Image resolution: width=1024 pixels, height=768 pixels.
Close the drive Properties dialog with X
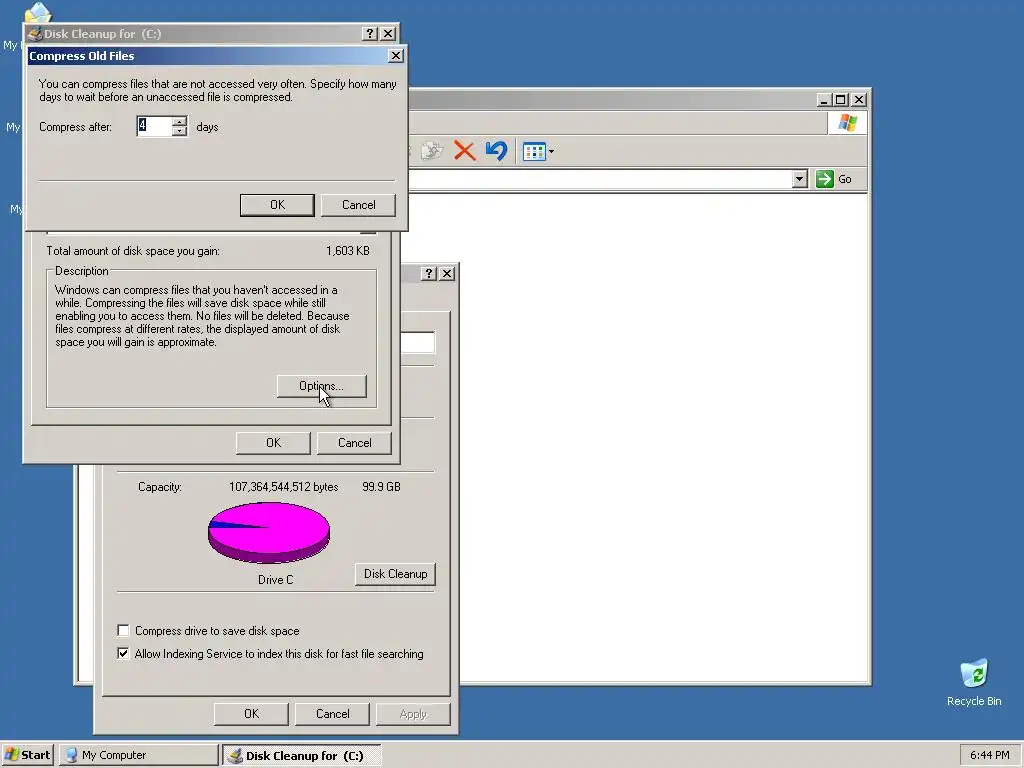[447, 273]
